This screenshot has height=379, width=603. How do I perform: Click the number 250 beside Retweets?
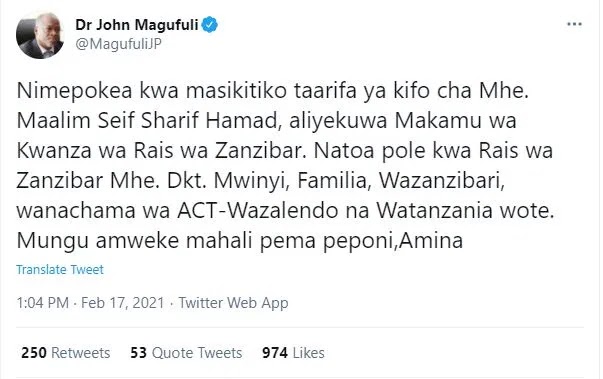pyautogui.click(x=34, y=352)
